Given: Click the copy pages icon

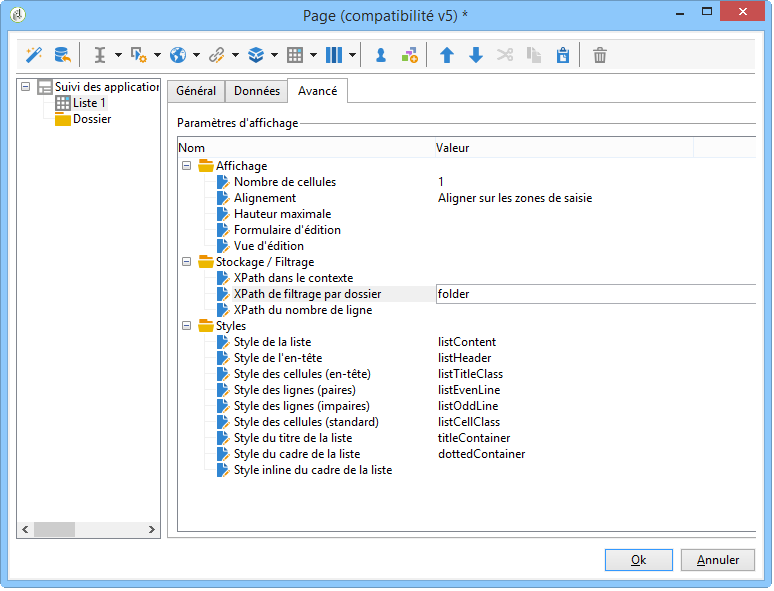Looking at the screenshot, I should [x=534, y=55].
